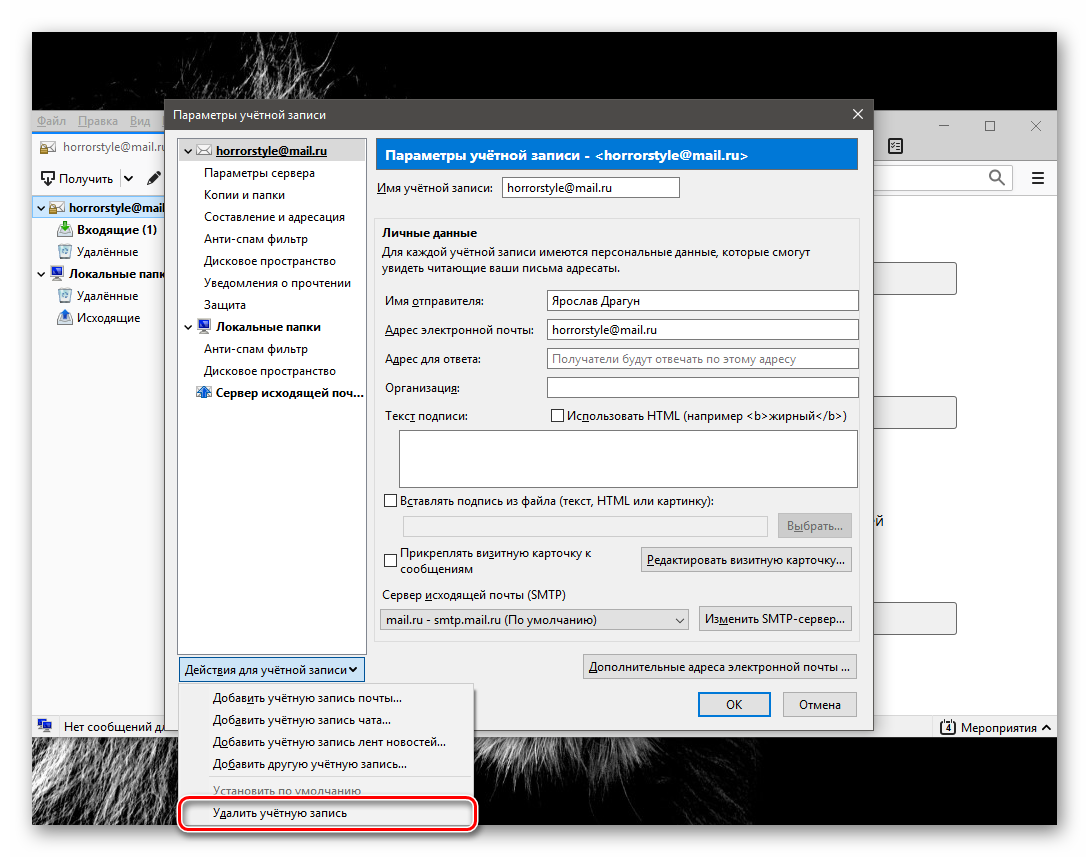Choose Добавить учётную запись лент новостей

[x=329, y=742]
